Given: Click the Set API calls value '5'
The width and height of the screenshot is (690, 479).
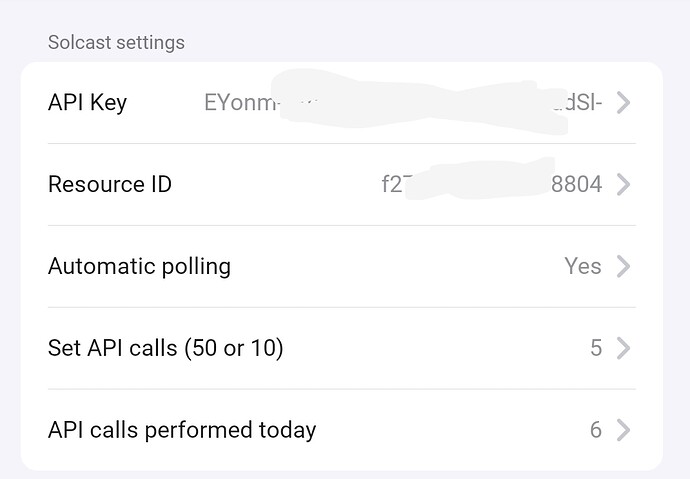Looking at the screenshot, I should click(x=596, y=349).
